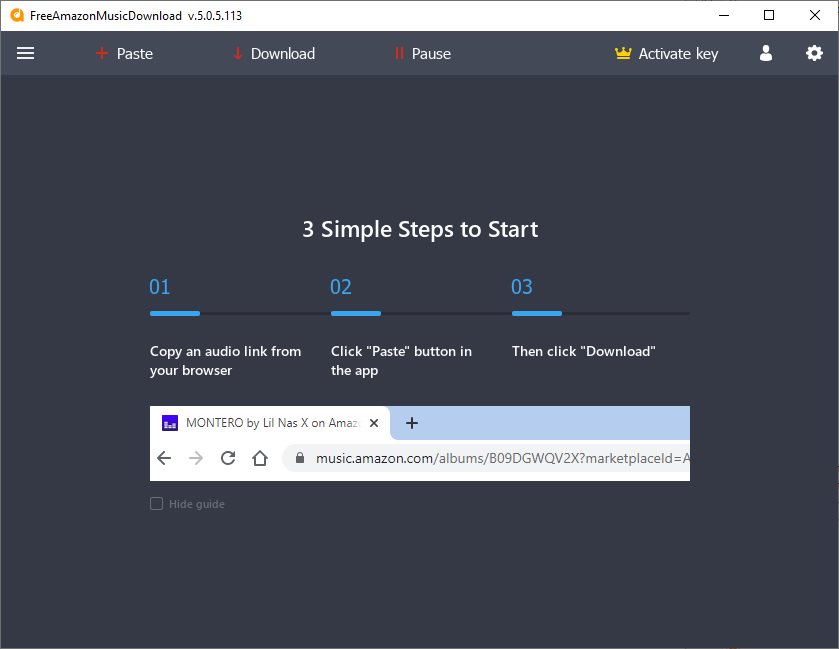Click the Download toolbar button
Screen dimensions: 839x649
coord(274,54)
